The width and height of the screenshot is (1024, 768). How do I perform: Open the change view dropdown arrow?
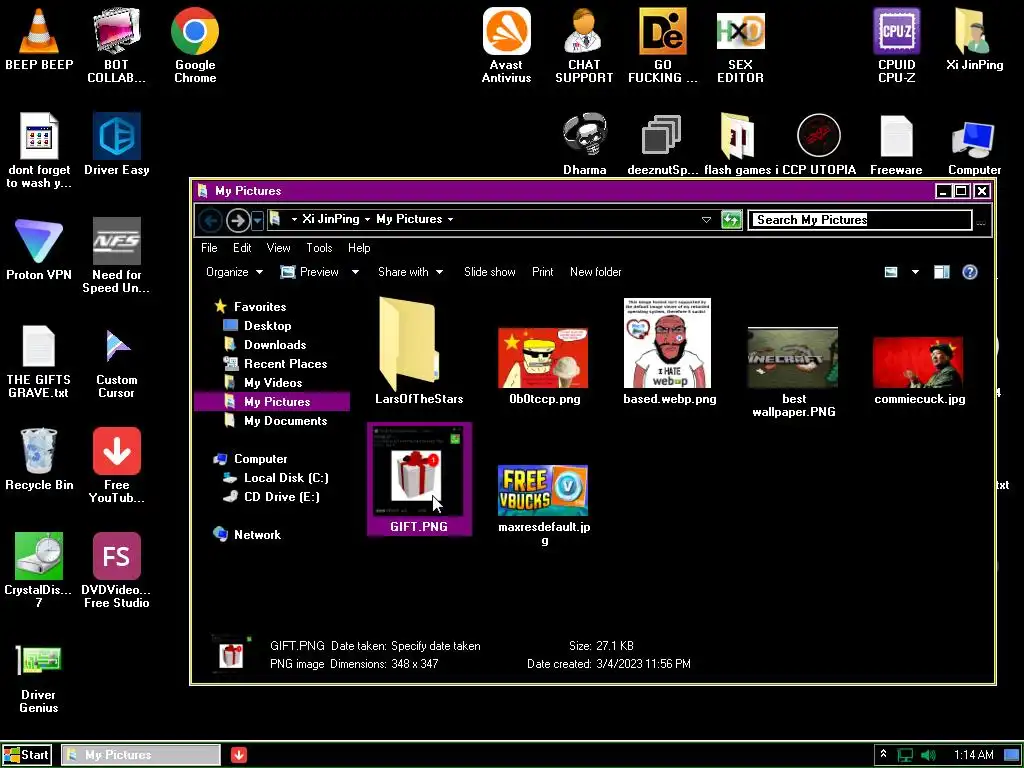pyautogui.click(x=915, y=272)
